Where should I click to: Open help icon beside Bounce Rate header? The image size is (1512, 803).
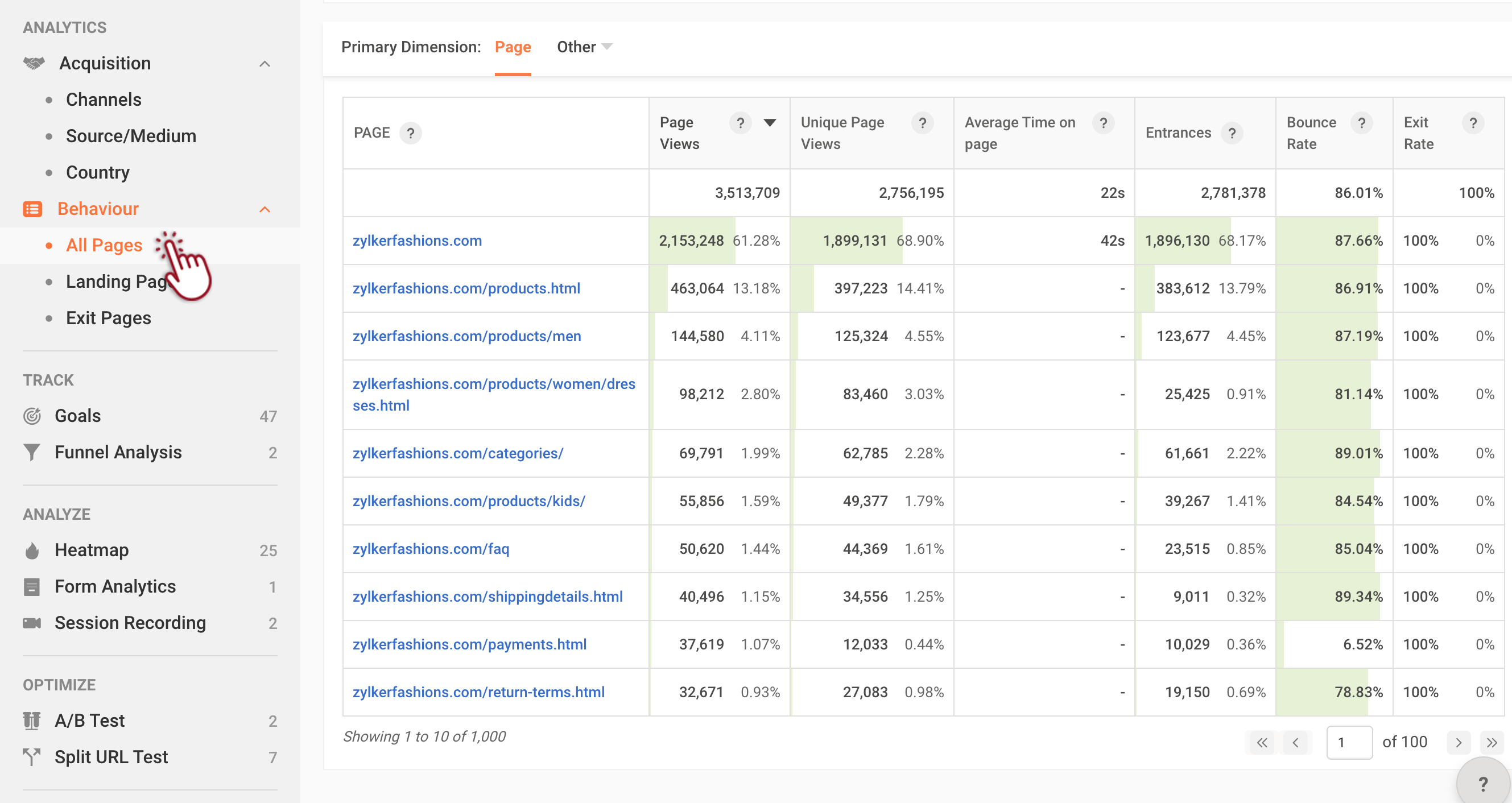[1361, 123]
